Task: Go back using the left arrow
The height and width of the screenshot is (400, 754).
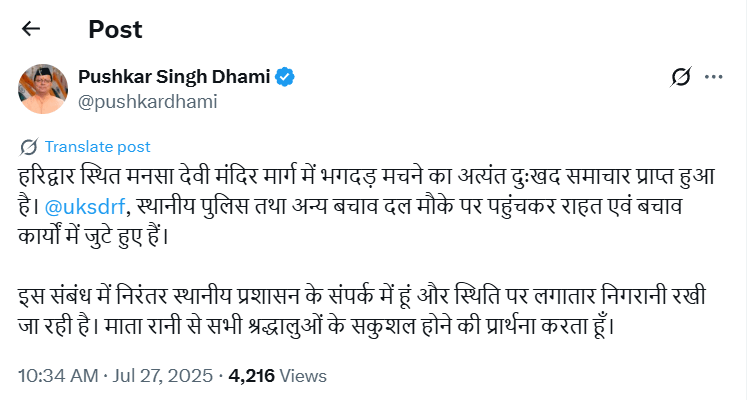Action: coord(31,29)
